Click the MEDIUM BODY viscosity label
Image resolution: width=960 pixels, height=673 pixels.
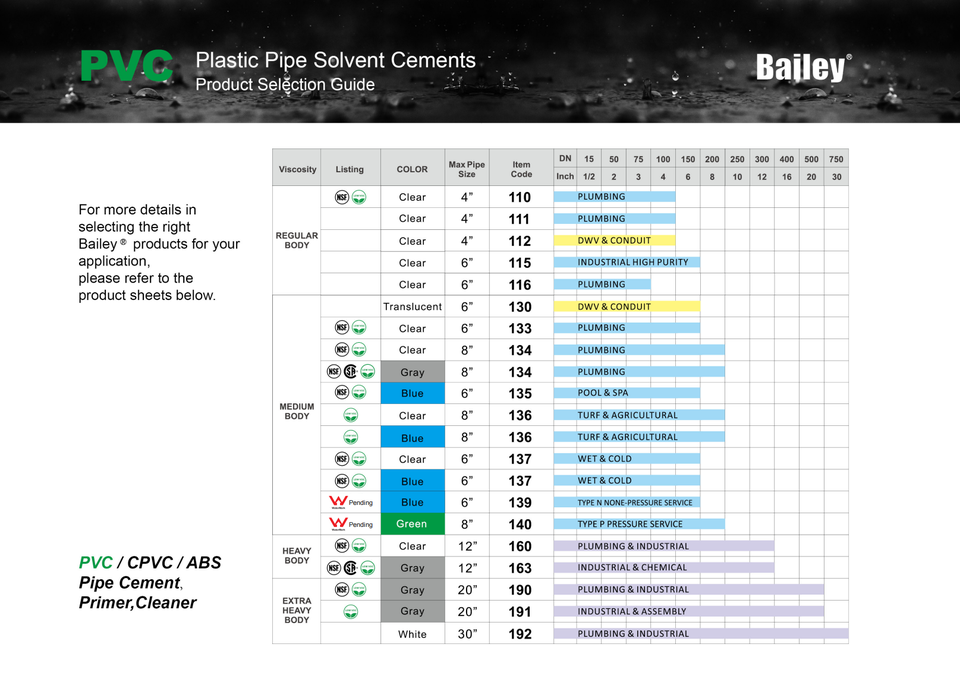pos(297,411)
